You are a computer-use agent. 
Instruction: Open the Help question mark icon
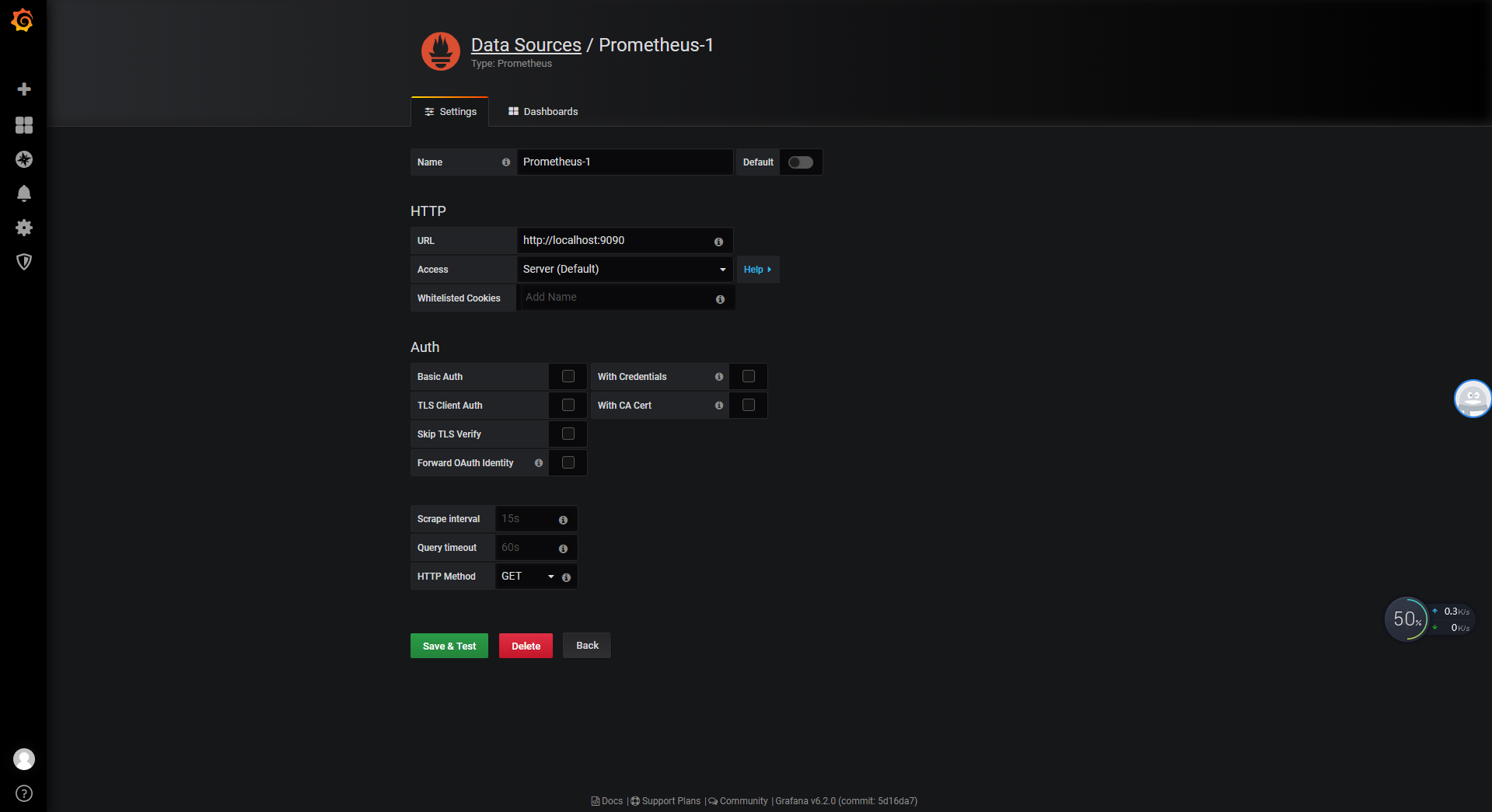pos(24,793)
